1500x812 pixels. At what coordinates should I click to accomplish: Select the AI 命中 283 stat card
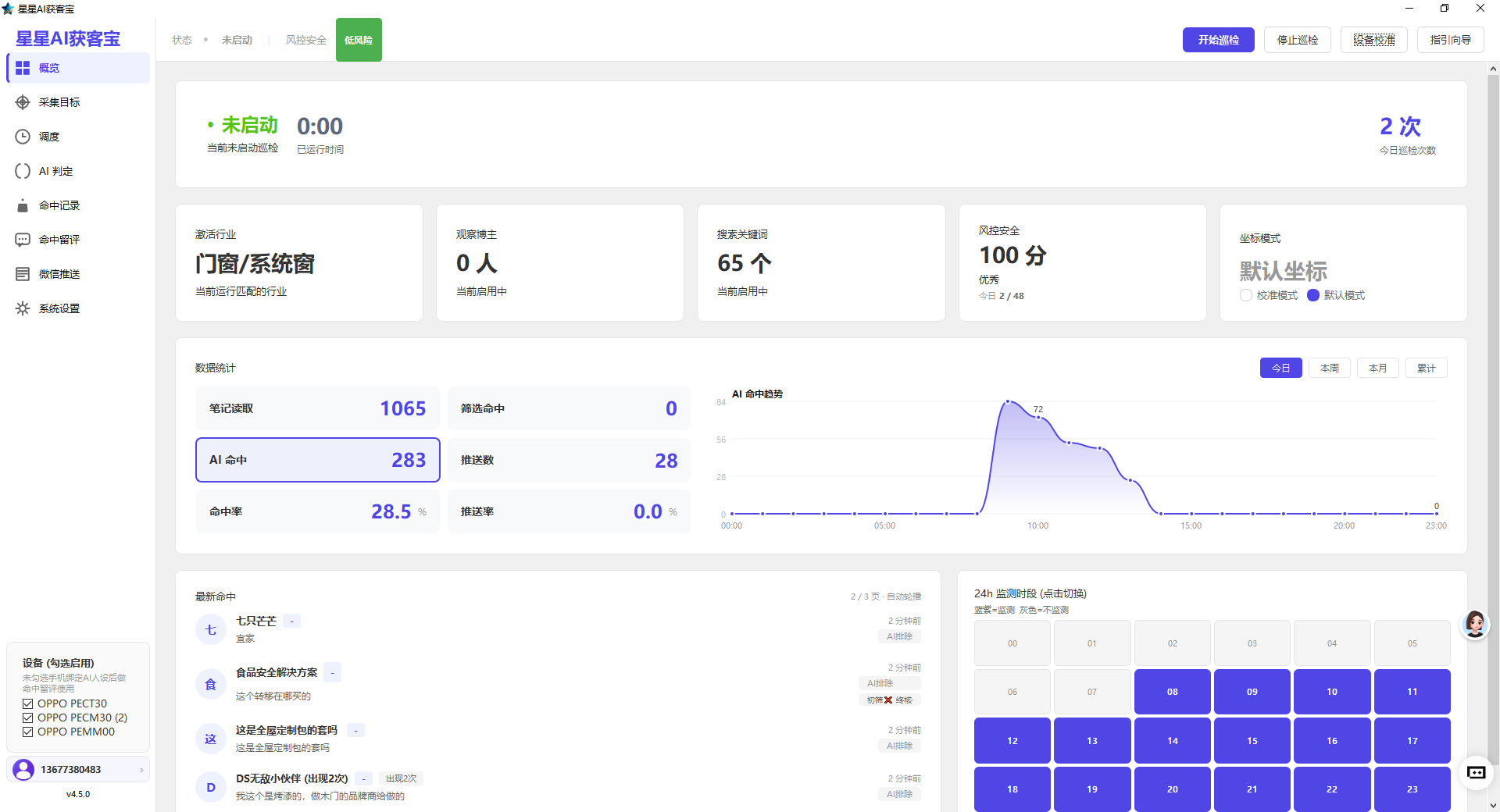317,460
